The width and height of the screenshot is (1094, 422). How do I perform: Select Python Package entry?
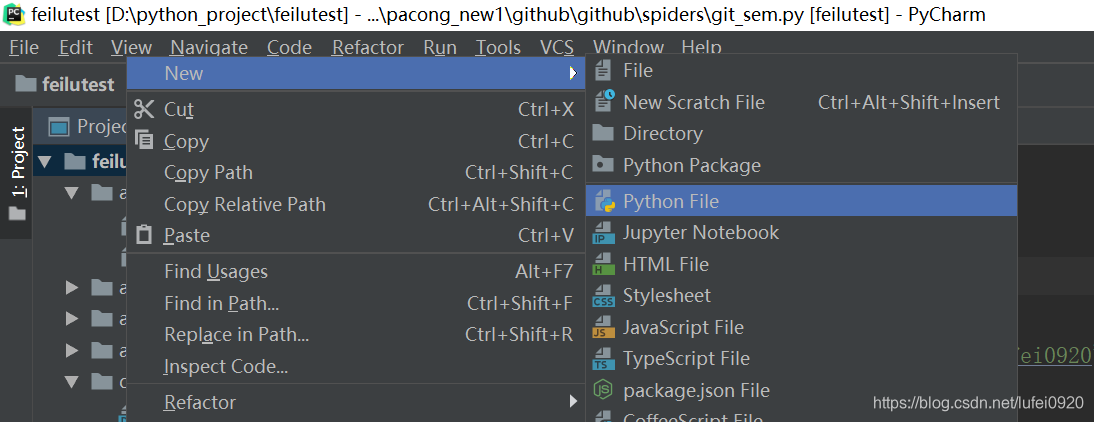pyautogui.click(x=801, y=165)
